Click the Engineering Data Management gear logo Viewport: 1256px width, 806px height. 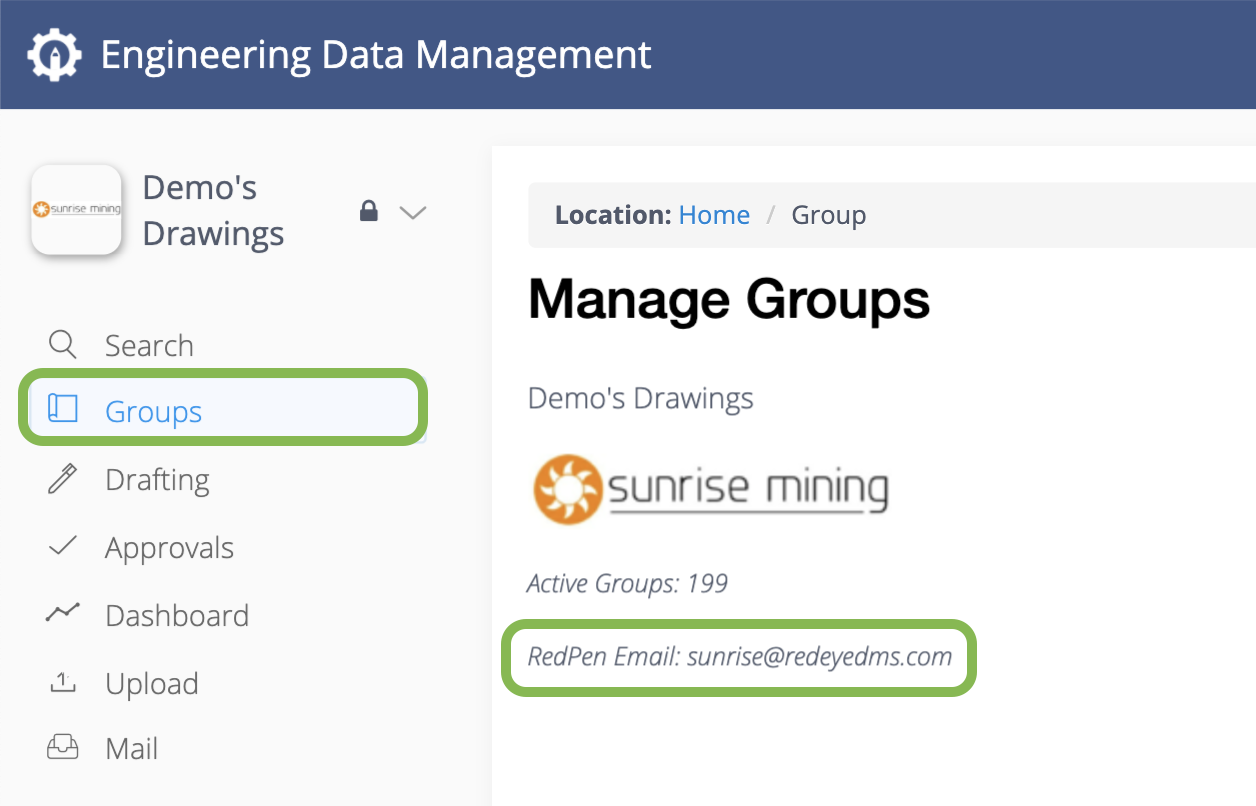point(54,54)
